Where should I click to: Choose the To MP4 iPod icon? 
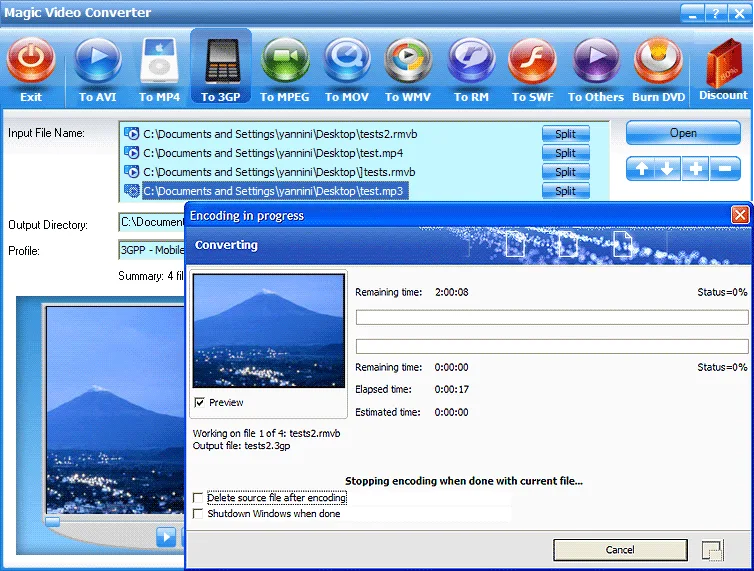[x=159, y=61]
